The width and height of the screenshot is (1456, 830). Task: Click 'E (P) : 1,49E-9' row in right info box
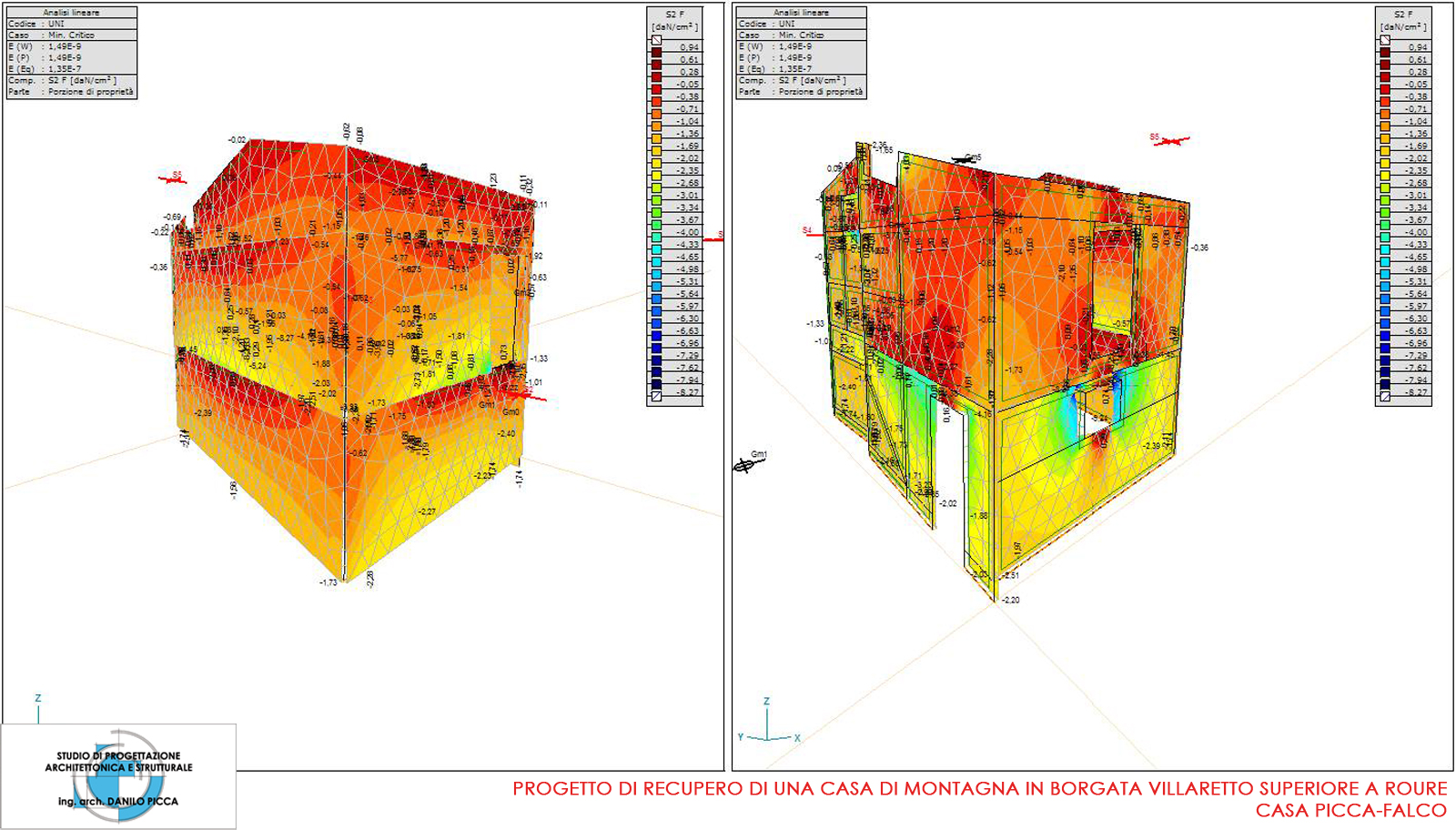pos(802,57)
